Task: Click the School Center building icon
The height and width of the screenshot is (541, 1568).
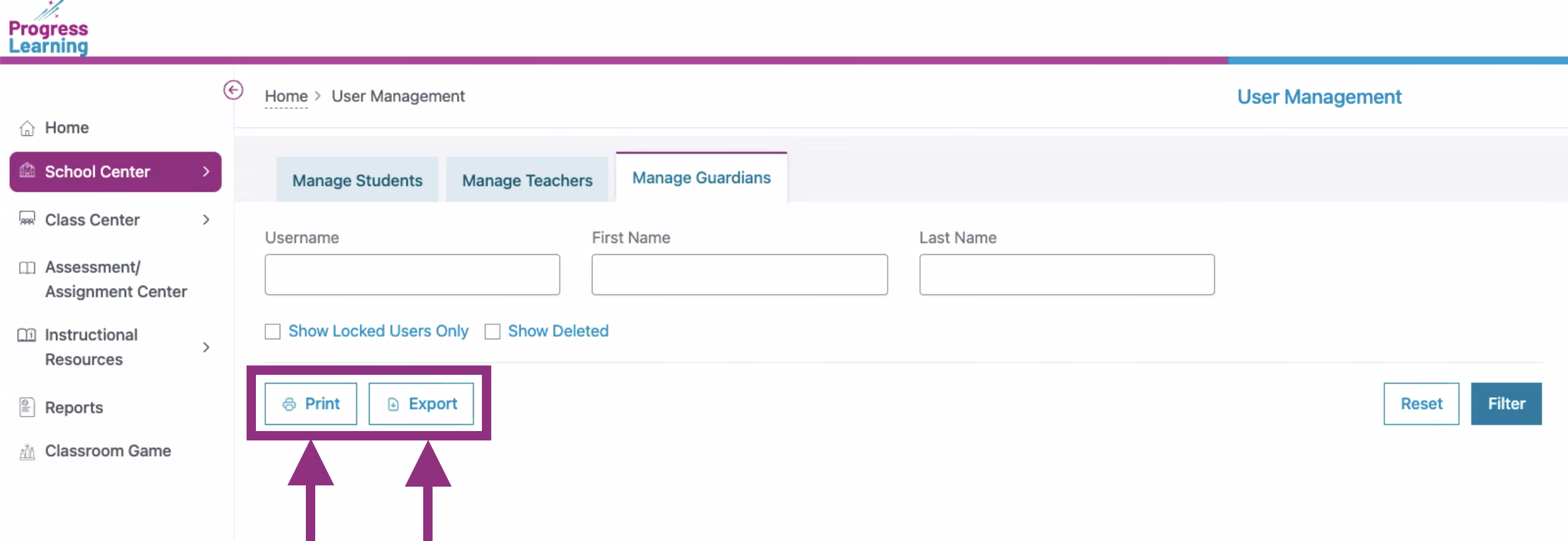Action: point(27,171)
